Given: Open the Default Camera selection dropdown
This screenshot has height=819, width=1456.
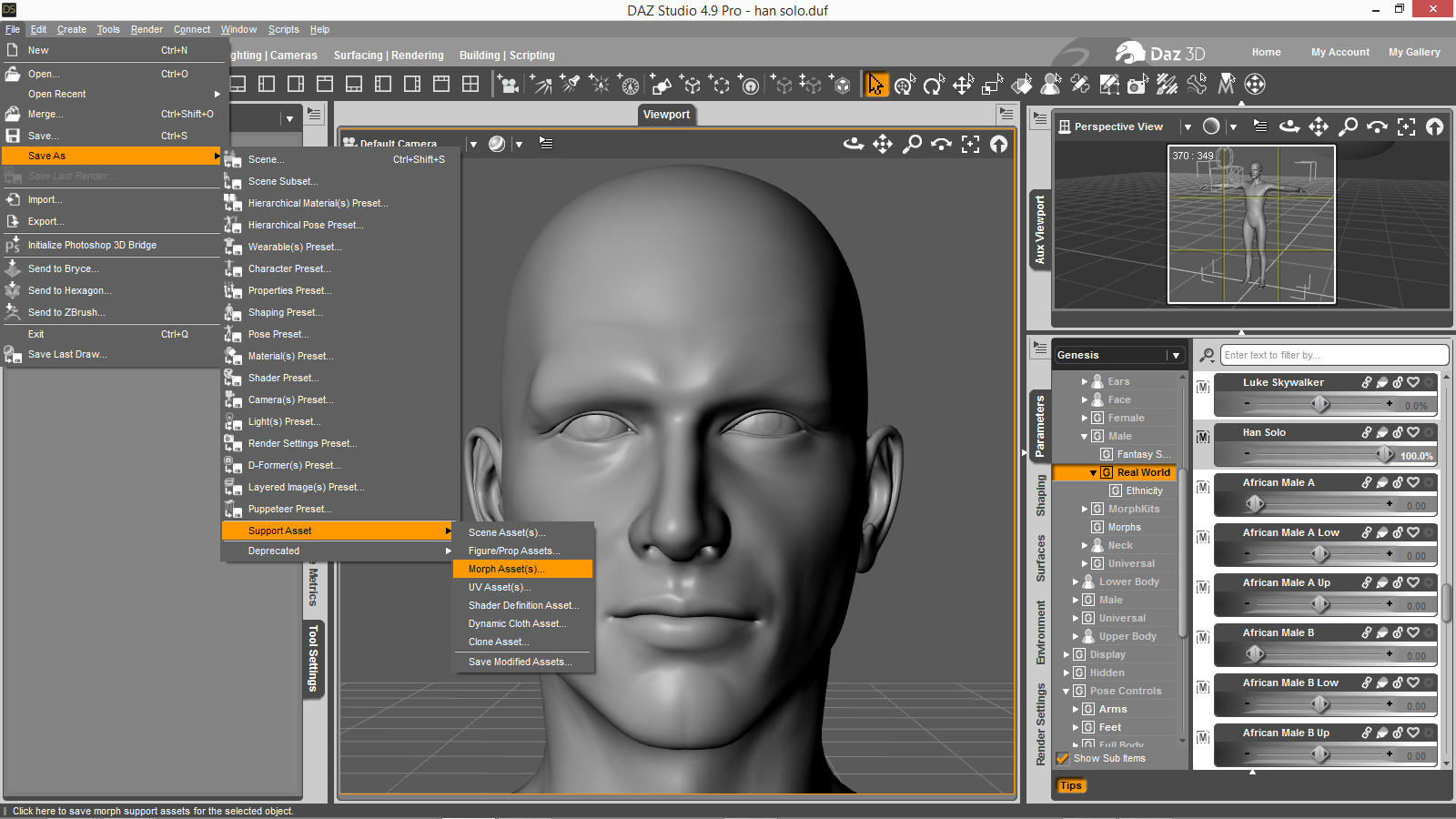Looking at the screenshot, I should (473, 144).
